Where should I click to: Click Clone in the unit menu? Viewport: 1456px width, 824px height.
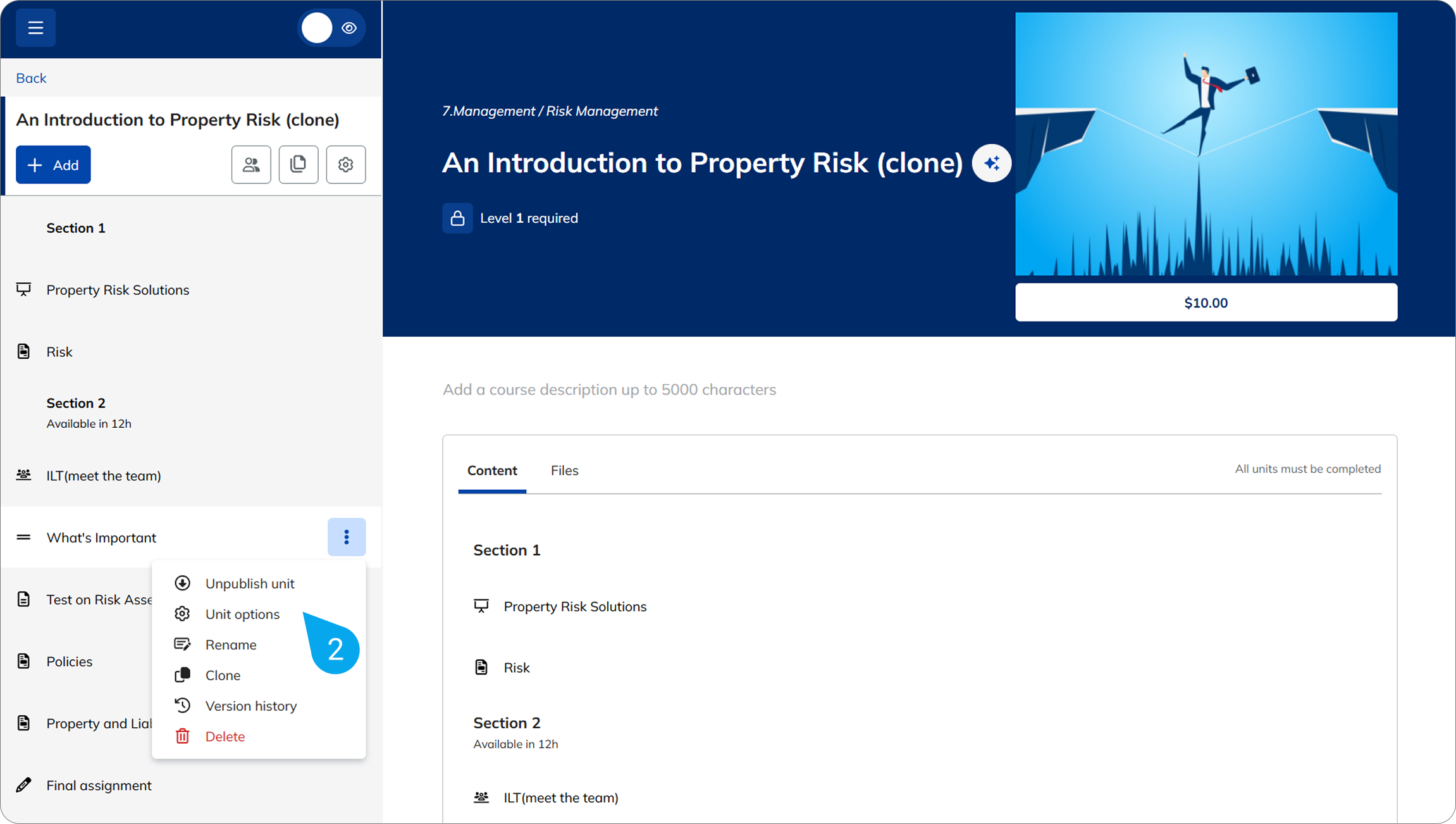point(223,675)
